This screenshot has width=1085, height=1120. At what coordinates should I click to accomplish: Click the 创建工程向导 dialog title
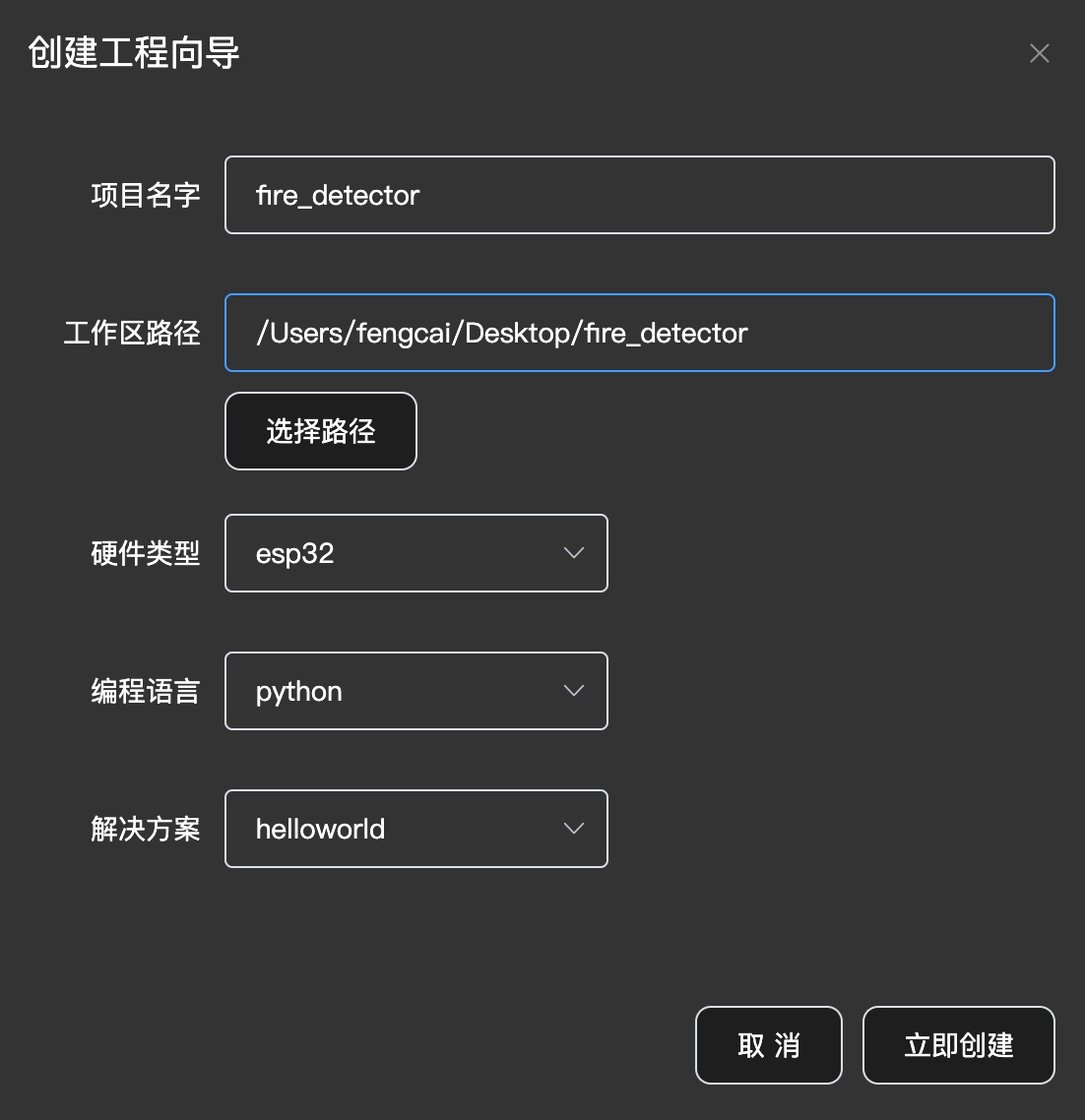click(x=134, y=53)
